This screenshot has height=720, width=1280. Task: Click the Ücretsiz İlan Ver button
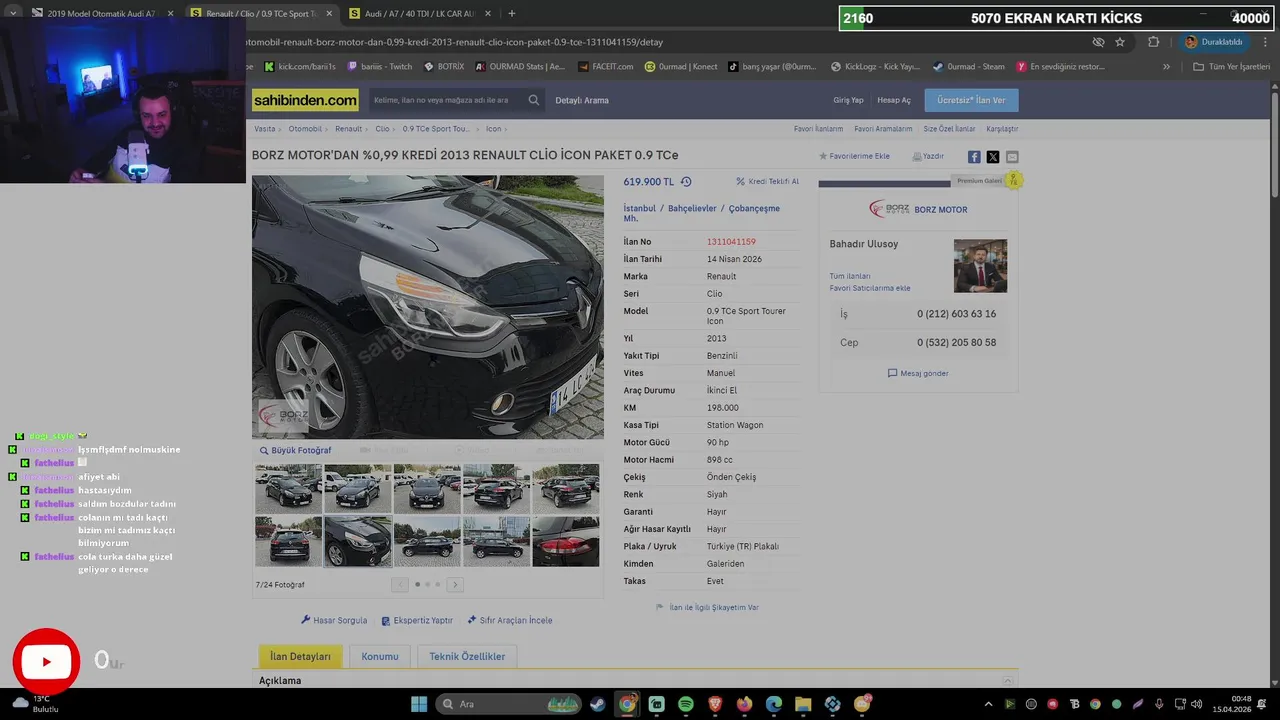[971, 100]
